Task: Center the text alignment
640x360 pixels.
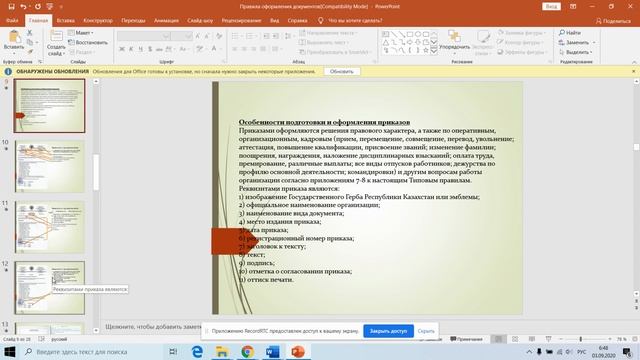Action: [x=244, y=49]
